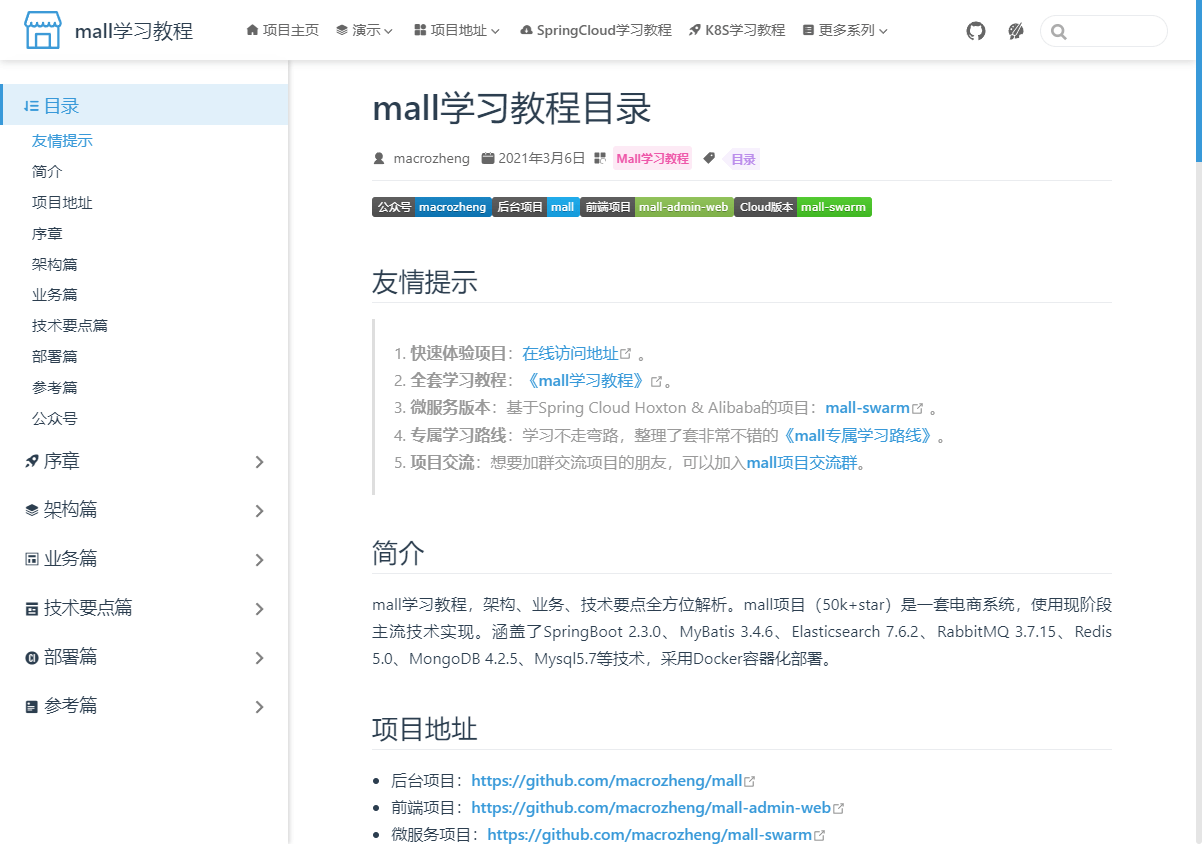Click the 后台项目 mall badge
This screenshot has height=844, width=1202.
536,207
